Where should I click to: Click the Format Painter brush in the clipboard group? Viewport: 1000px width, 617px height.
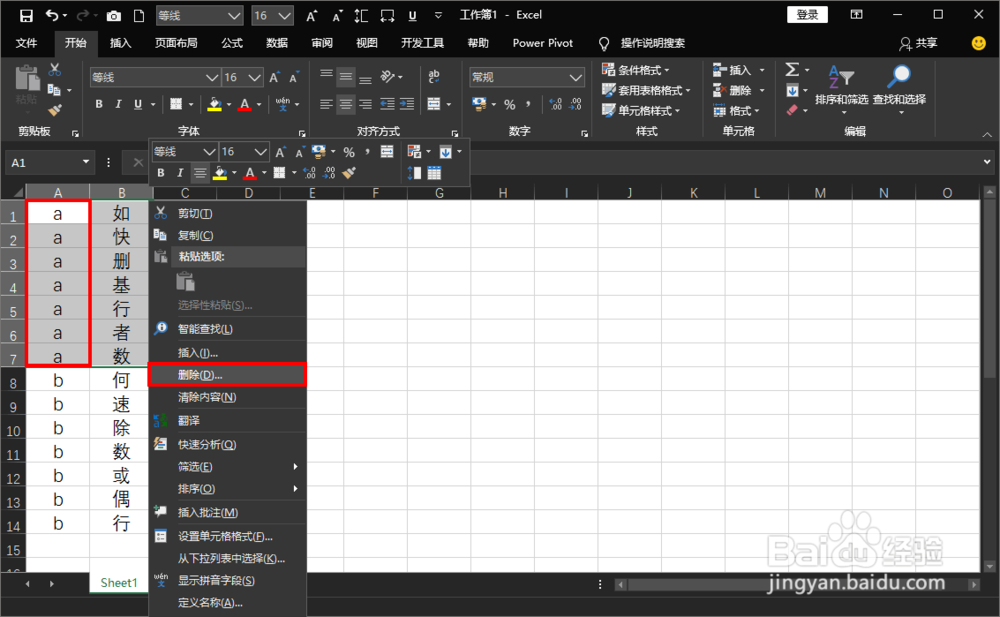pyautogui.click(x=55, y=110)
